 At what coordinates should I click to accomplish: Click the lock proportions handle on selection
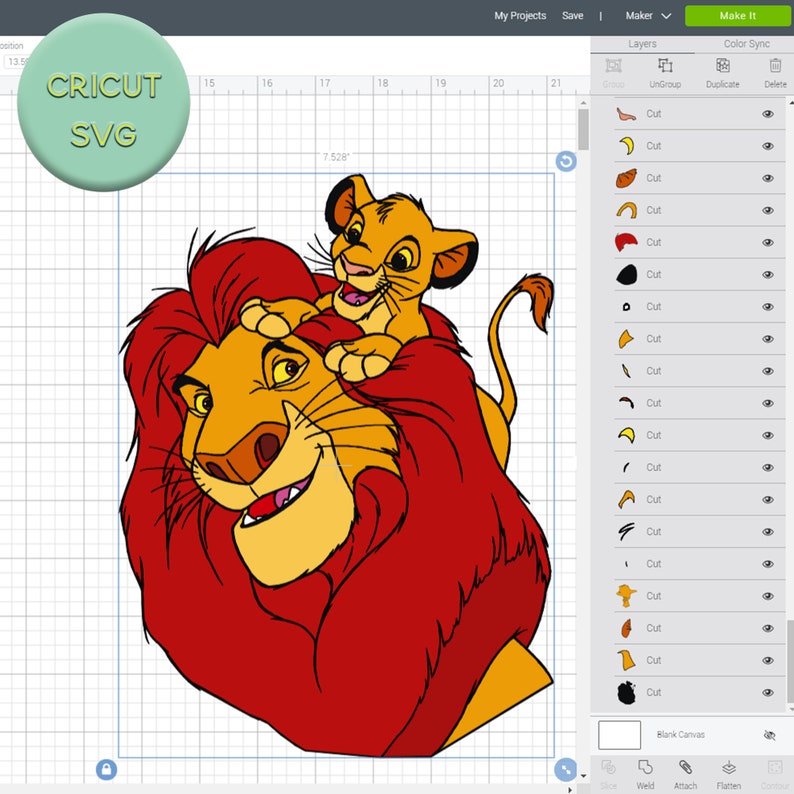[x=106, y=770]
